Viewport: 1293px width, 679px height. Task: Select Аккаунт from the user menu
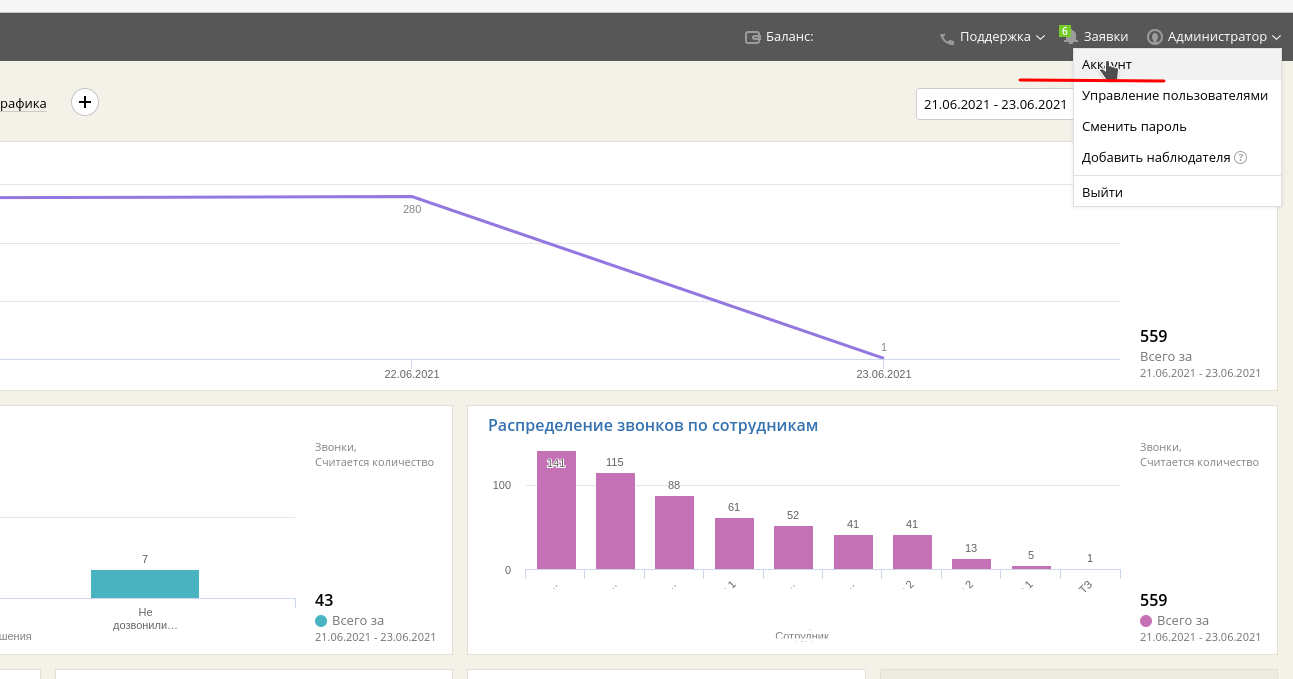point(1177,64)
